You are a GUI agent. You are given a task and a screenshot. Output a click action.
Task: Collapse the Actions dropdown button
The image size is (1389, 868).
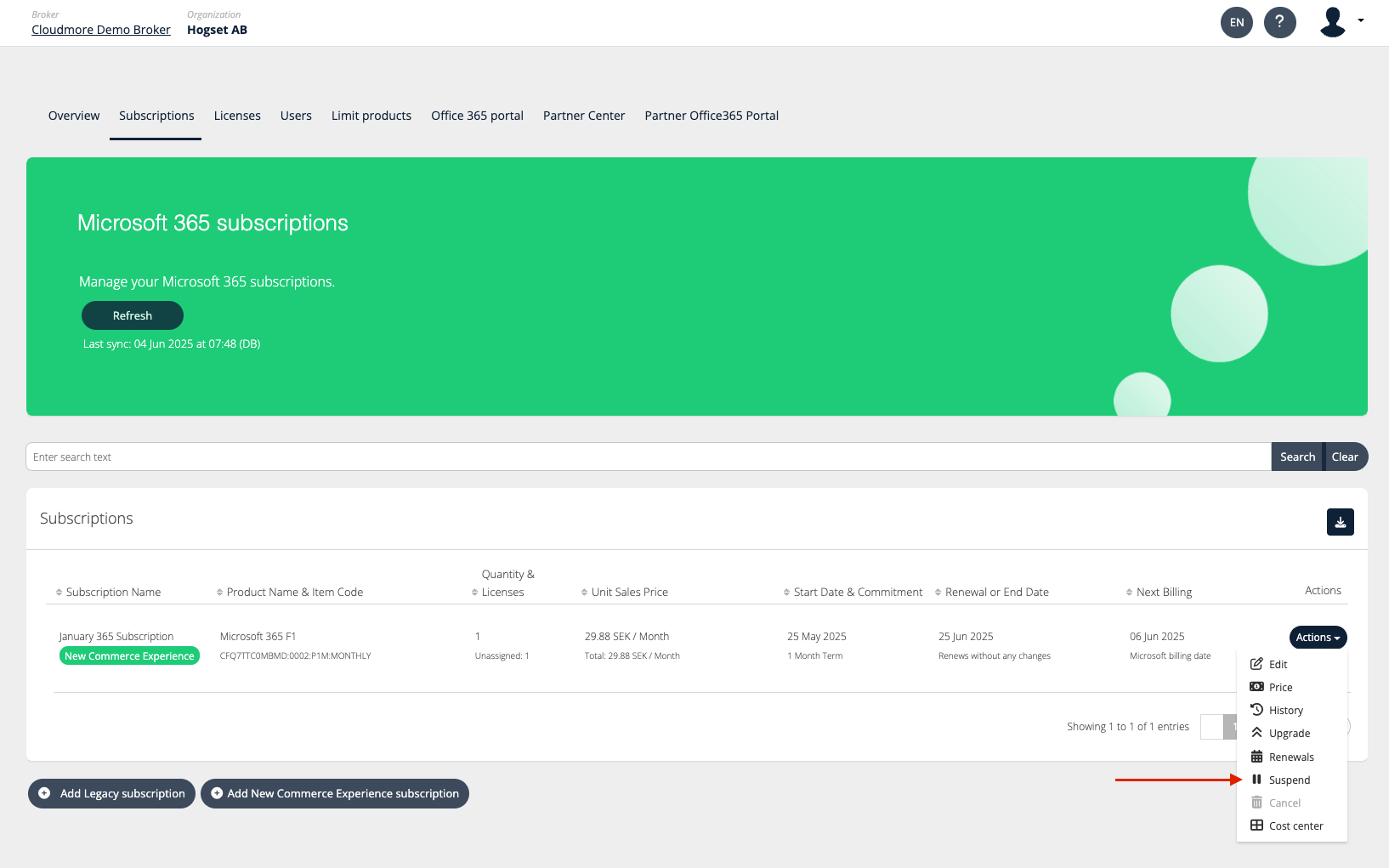pyautogui.click(x=1318, y=638)
